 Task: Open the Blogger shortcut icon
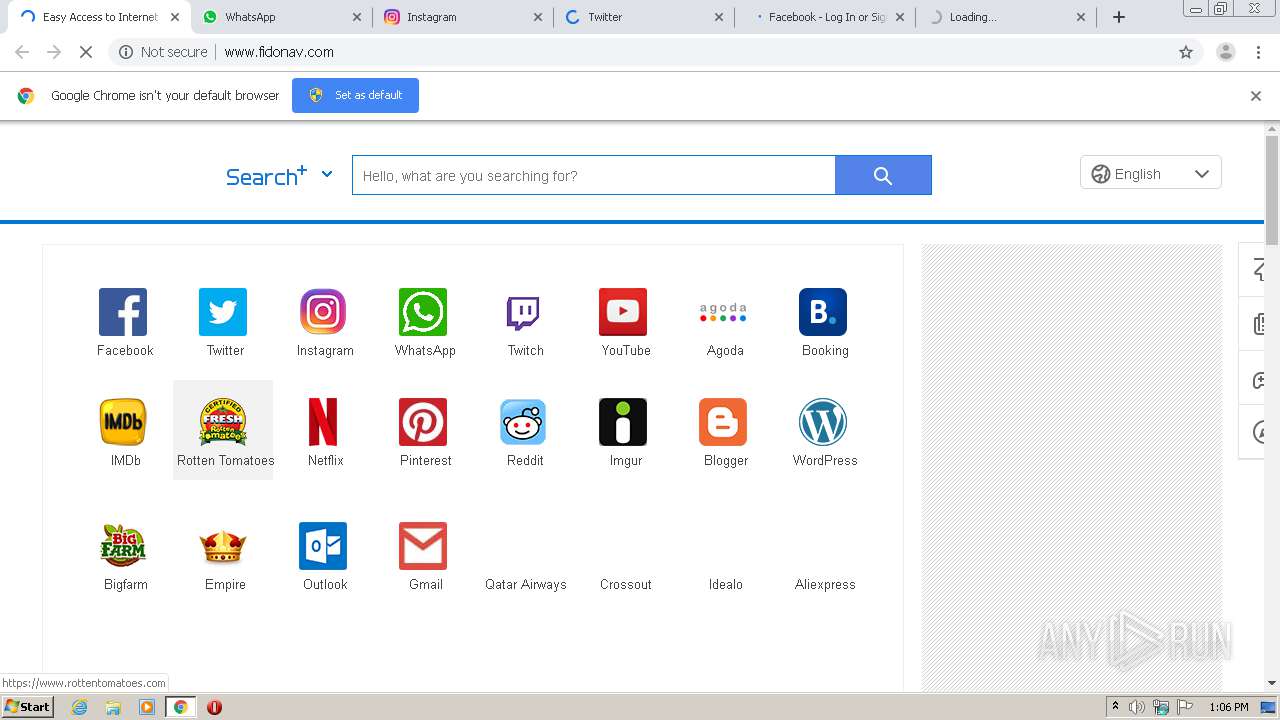(x=723, y=422)
